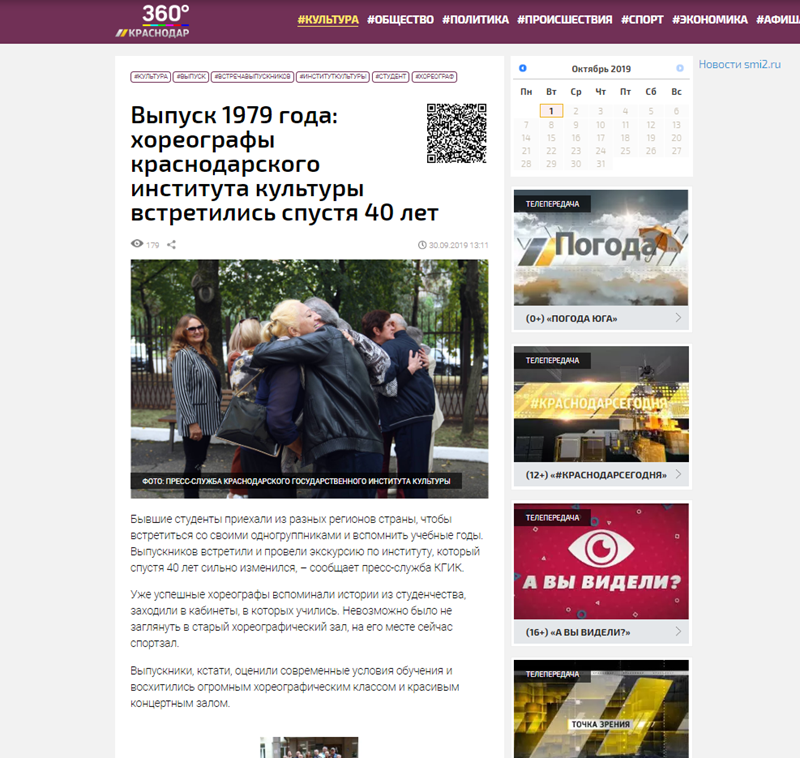Viewport: 800px width, 758px height.
Task: Click chevron next to «А ВЫ ВИДЕЛИ?»
Action: click(678, 631)
